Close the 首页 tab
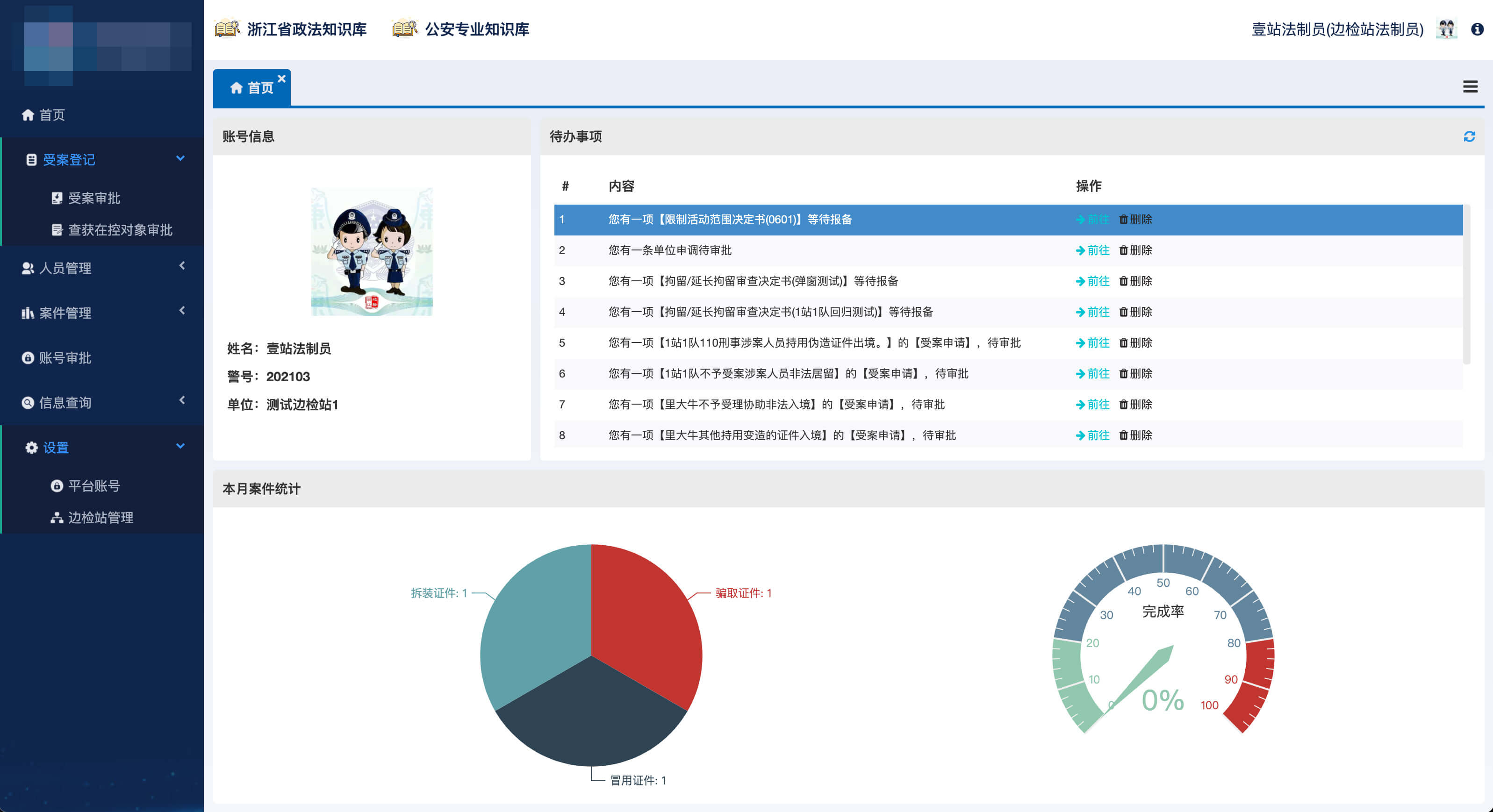Image resolution: width=1493 pixels, height=812 pixels. tap(282, 78)
